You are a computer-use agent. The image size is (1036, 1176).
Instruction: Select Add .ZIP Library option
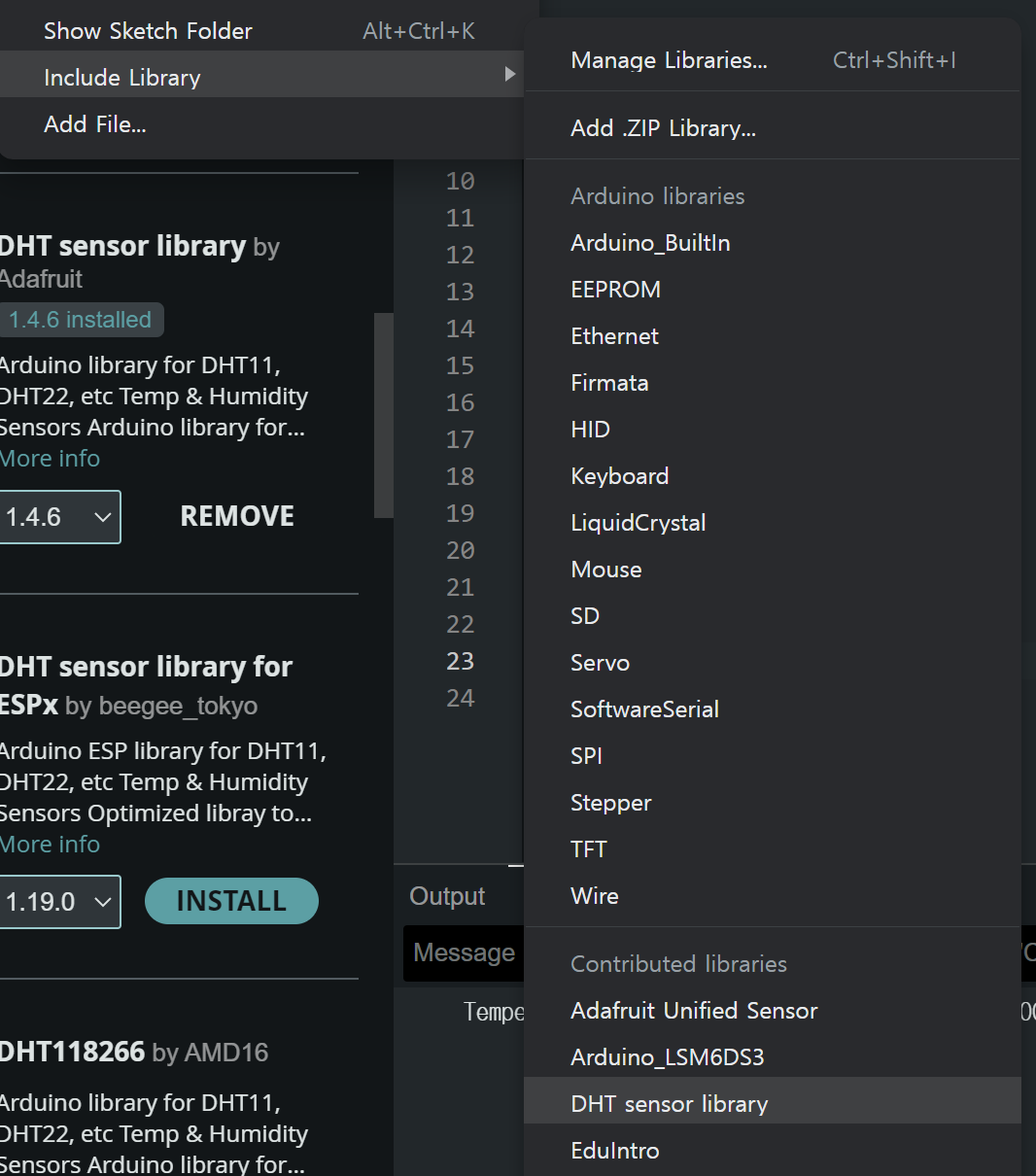pyautogui.click(x=772, y=128)
